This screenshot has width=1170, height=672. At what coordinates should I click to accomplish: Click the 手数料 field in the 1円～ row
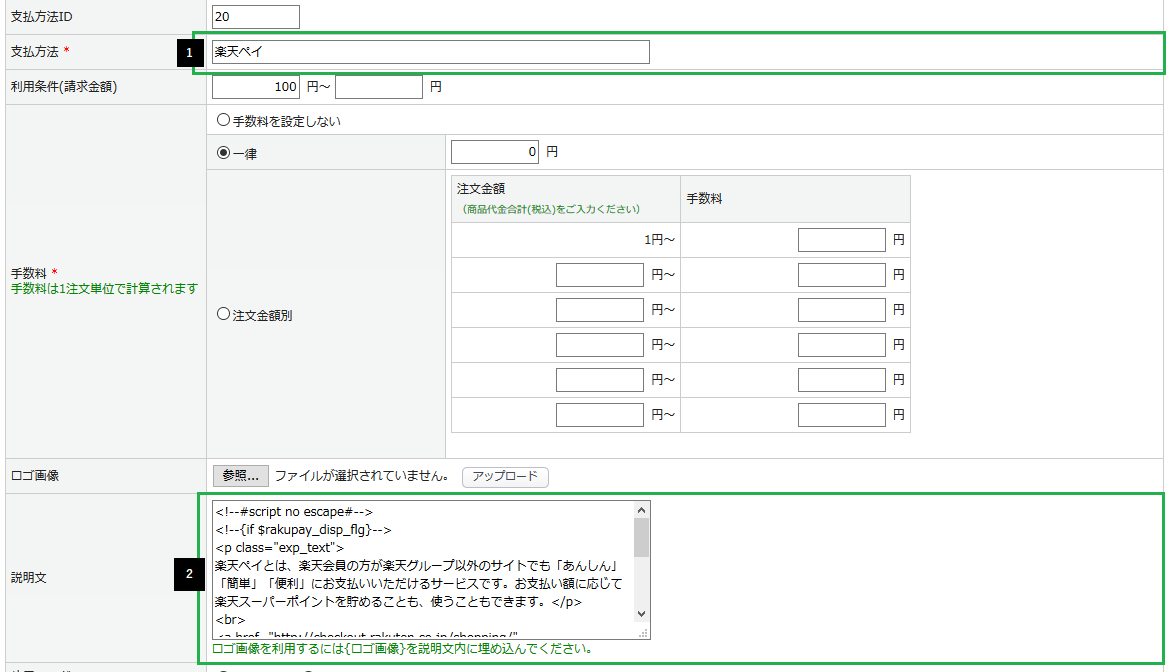click(x=841, y=240)
